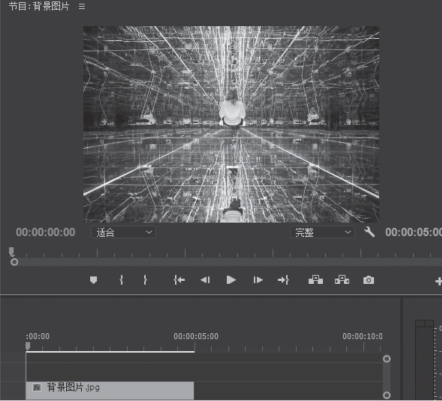Viewport: 442px width, 401px height.
Task: Click the Lift button icon
Action: [315, 280]
